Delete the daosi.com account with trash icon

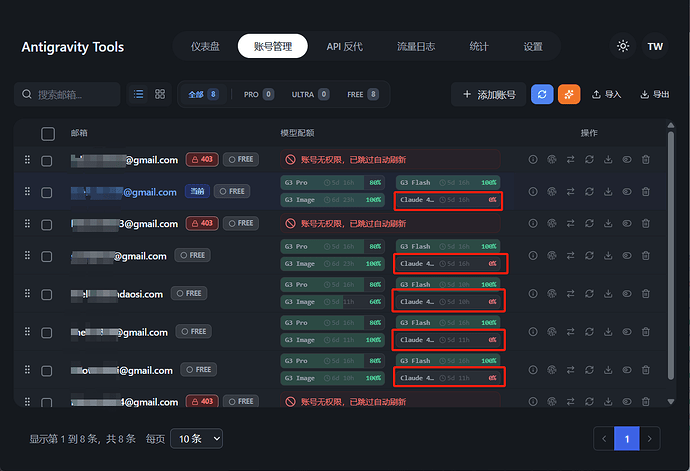pyautogui.click(x=646, y=294)
